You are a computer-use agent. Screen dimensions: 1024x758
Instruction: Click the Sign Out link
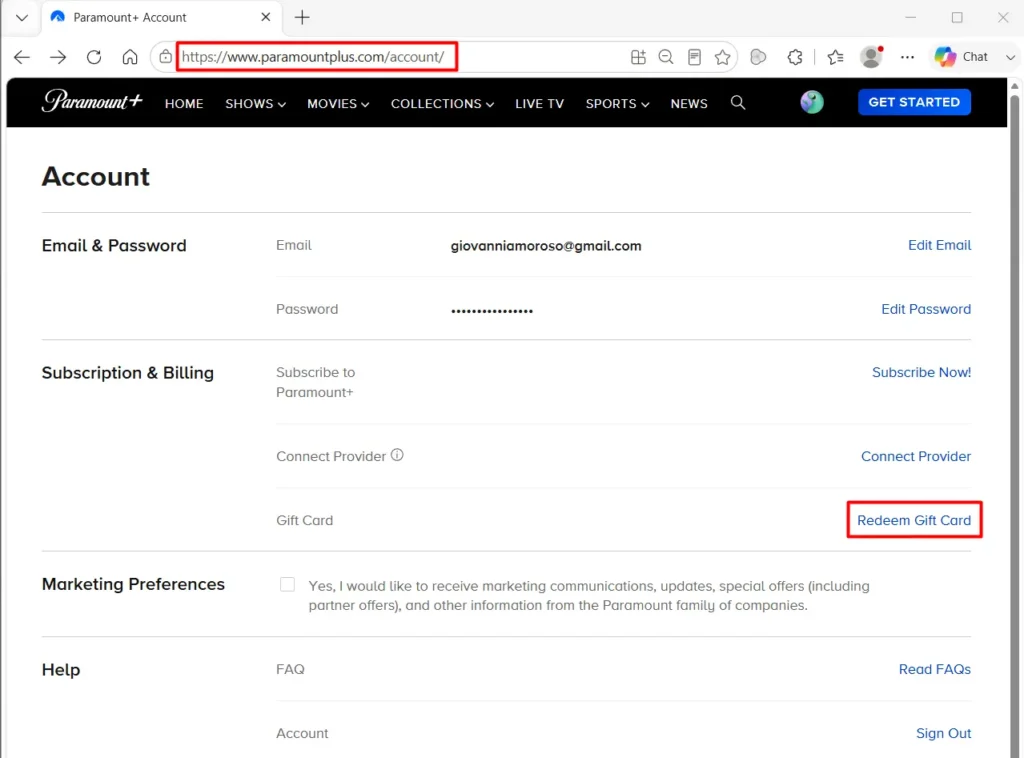pyautogui.click(x=943, y=733)
